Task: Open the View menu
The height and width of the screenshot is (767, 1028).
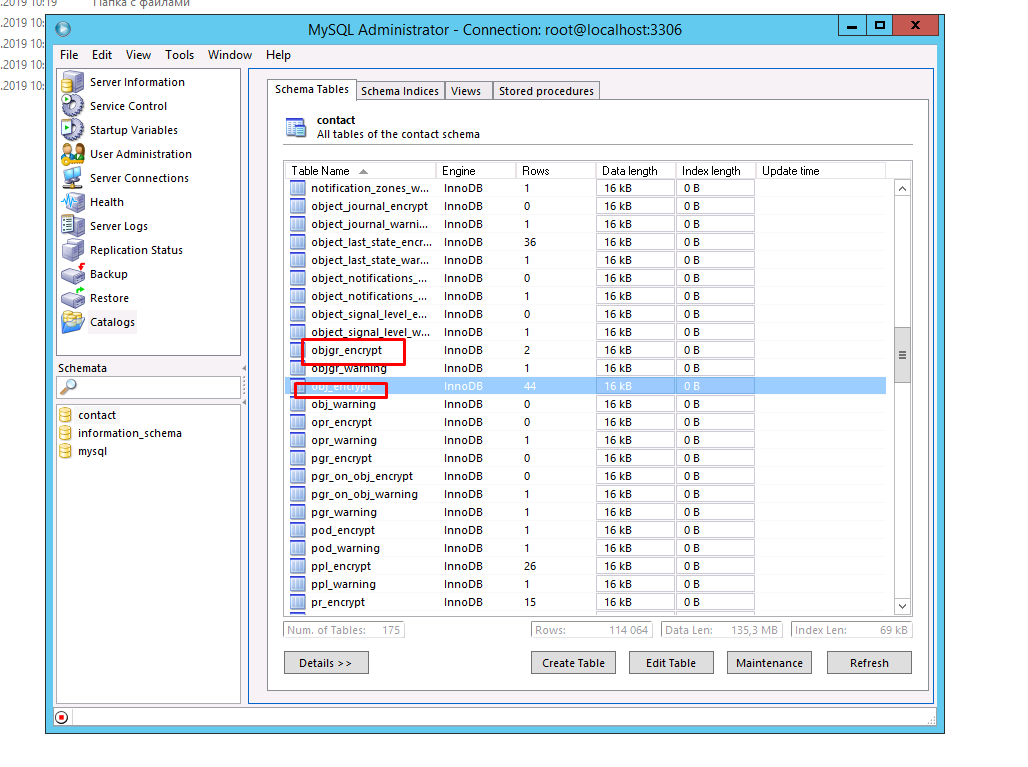Action: tap(138, 55)
